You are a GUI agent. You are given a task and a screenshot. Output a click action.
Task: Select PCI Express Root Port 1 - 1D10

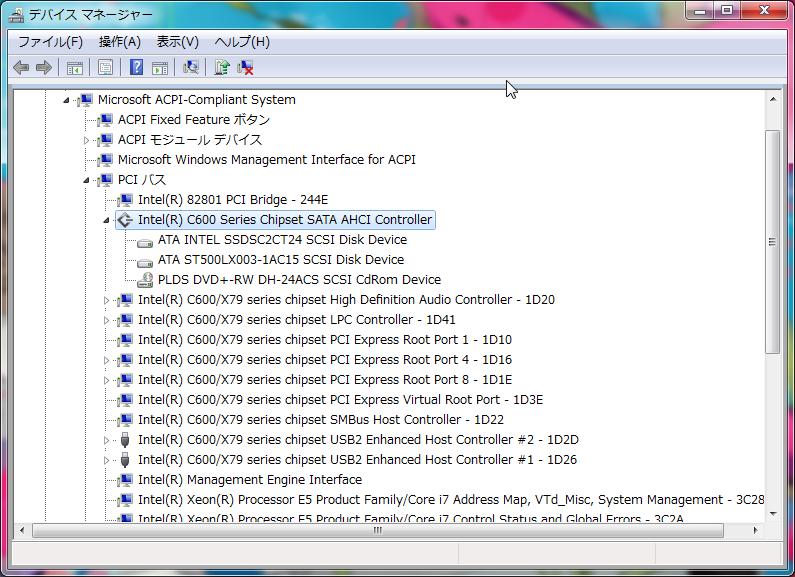tap(324, 340)
